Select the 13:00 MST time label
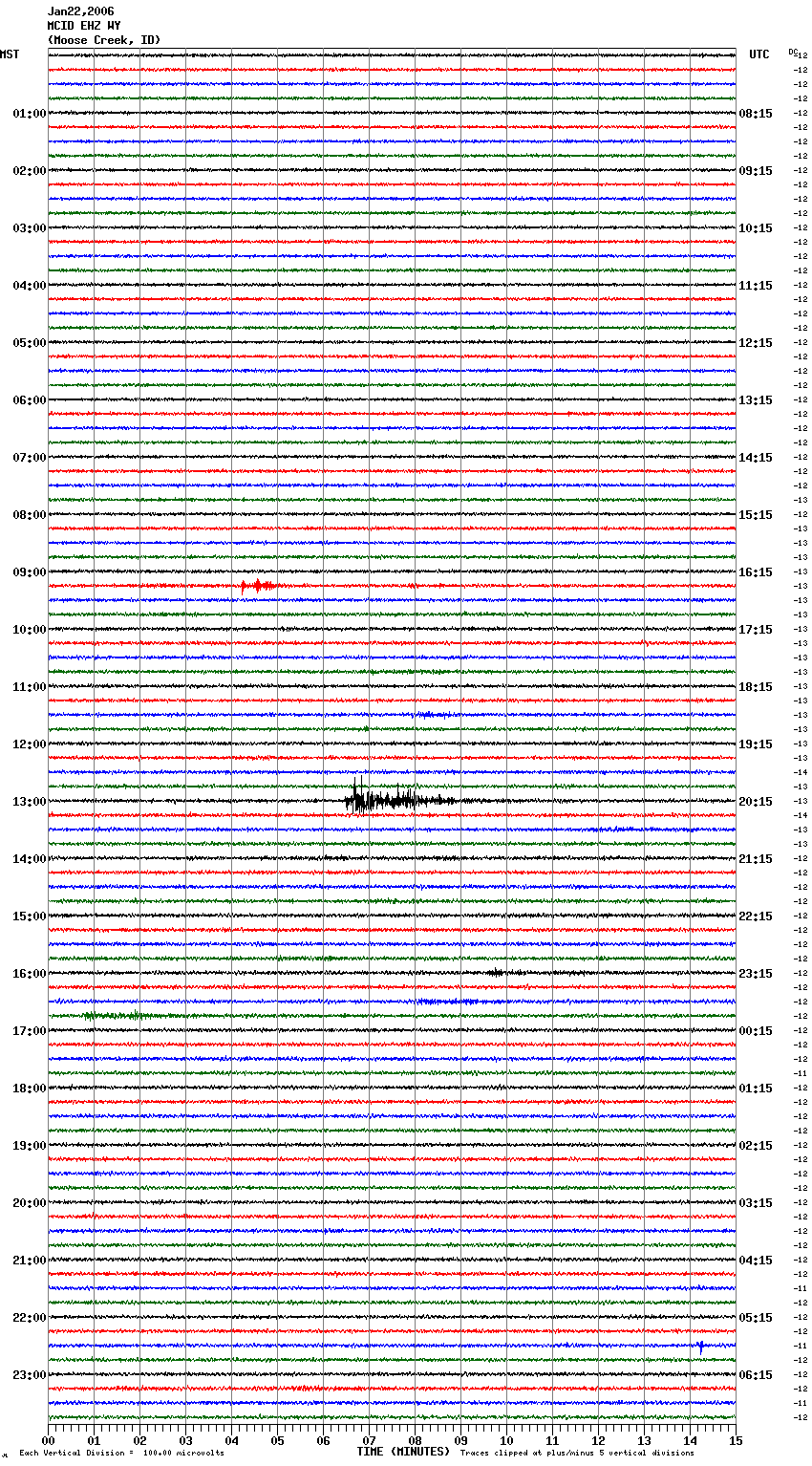This screenshot has height=1466, width=812. 30,802
